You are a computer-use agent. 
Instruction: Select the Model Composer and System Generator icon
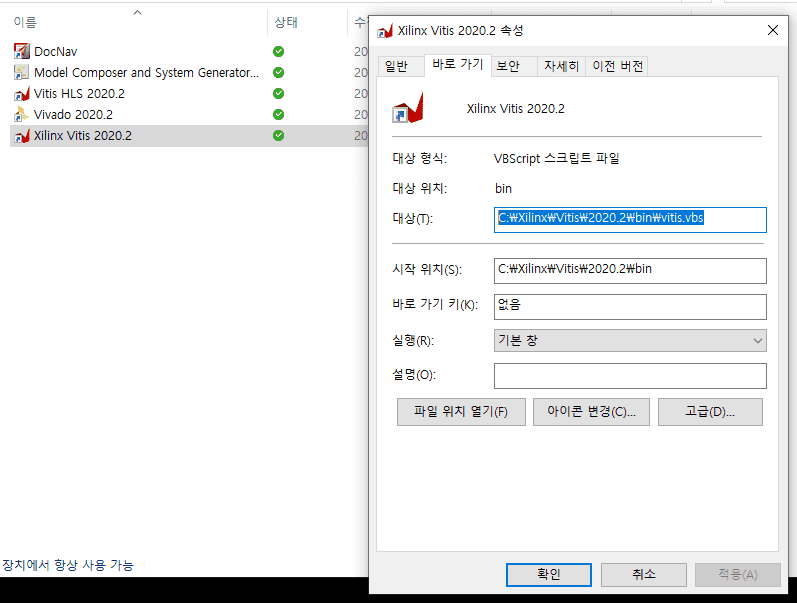[x=21, y=72]
